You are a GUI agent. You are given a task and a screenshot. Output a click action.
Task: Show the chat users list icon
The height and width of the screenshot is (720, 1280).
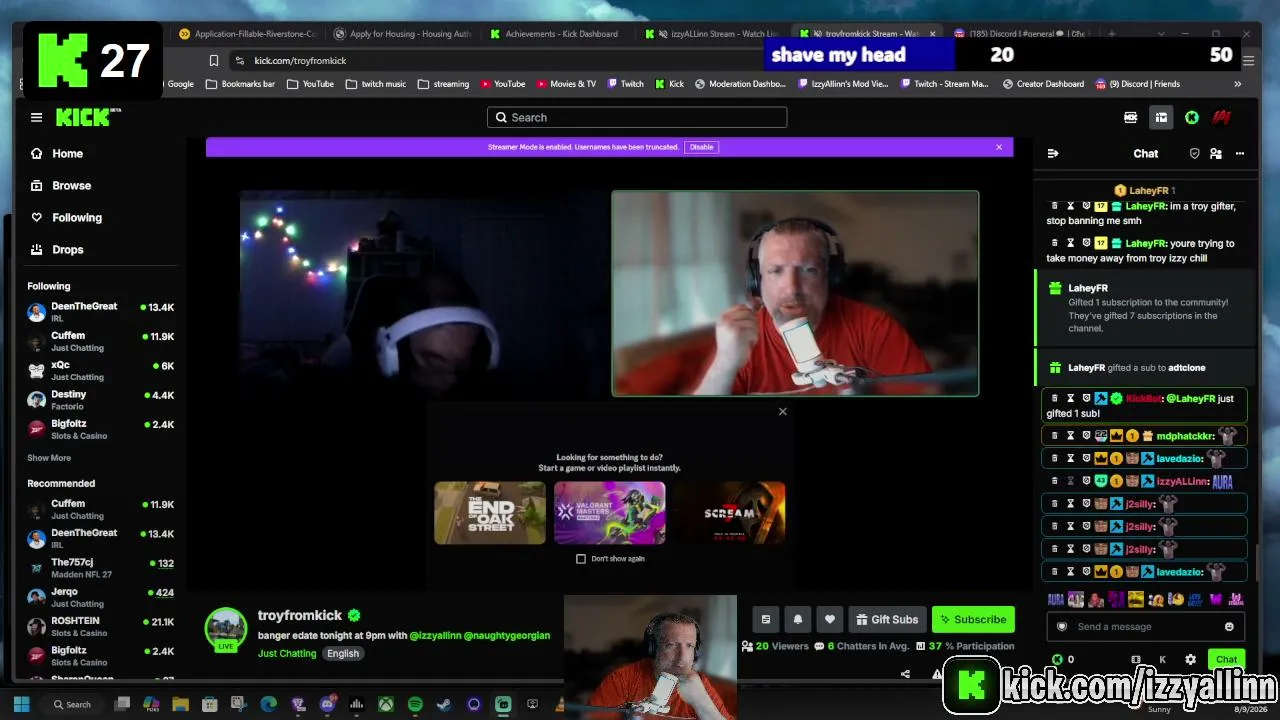tap(1216, 154)
